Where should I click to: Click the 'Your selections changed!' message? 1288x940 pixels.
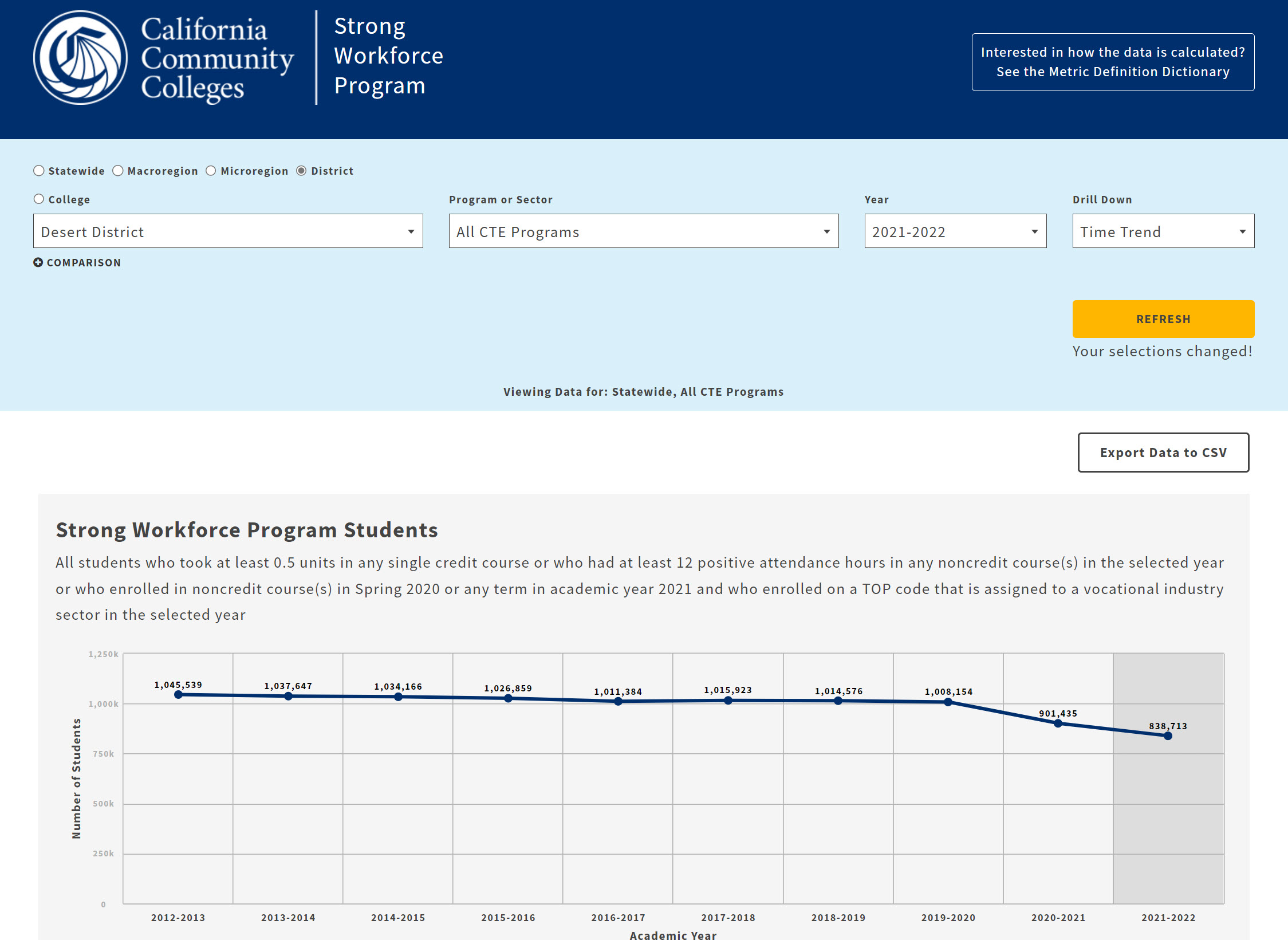(1163, 351)
